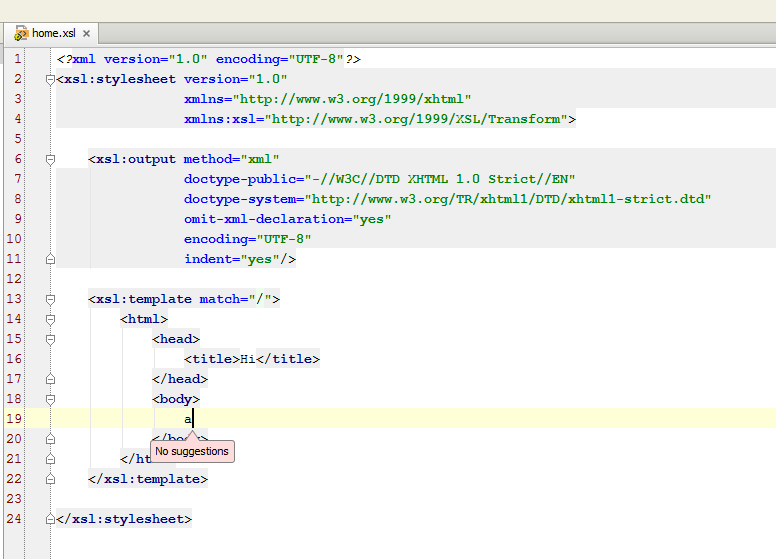The height and width of the screenshot is (559, 776).
Task: Click the XSL file icon on home.xsl tab
Action: coord(21,34)
